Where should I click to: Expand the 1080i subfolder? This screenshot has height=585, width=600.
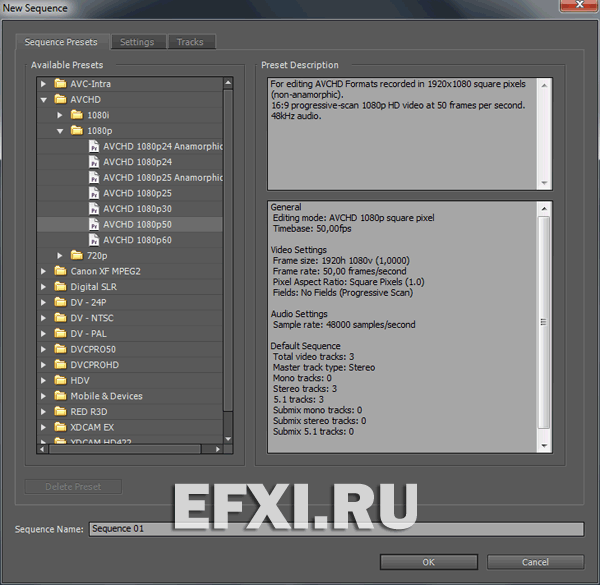[60, 115]
